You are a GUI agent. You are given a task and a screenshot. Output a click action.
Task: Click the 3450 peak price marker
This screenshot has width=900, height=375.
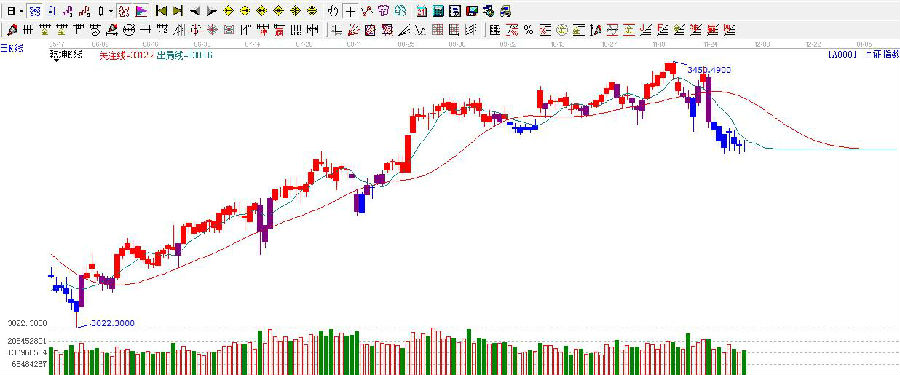point(709,69)
